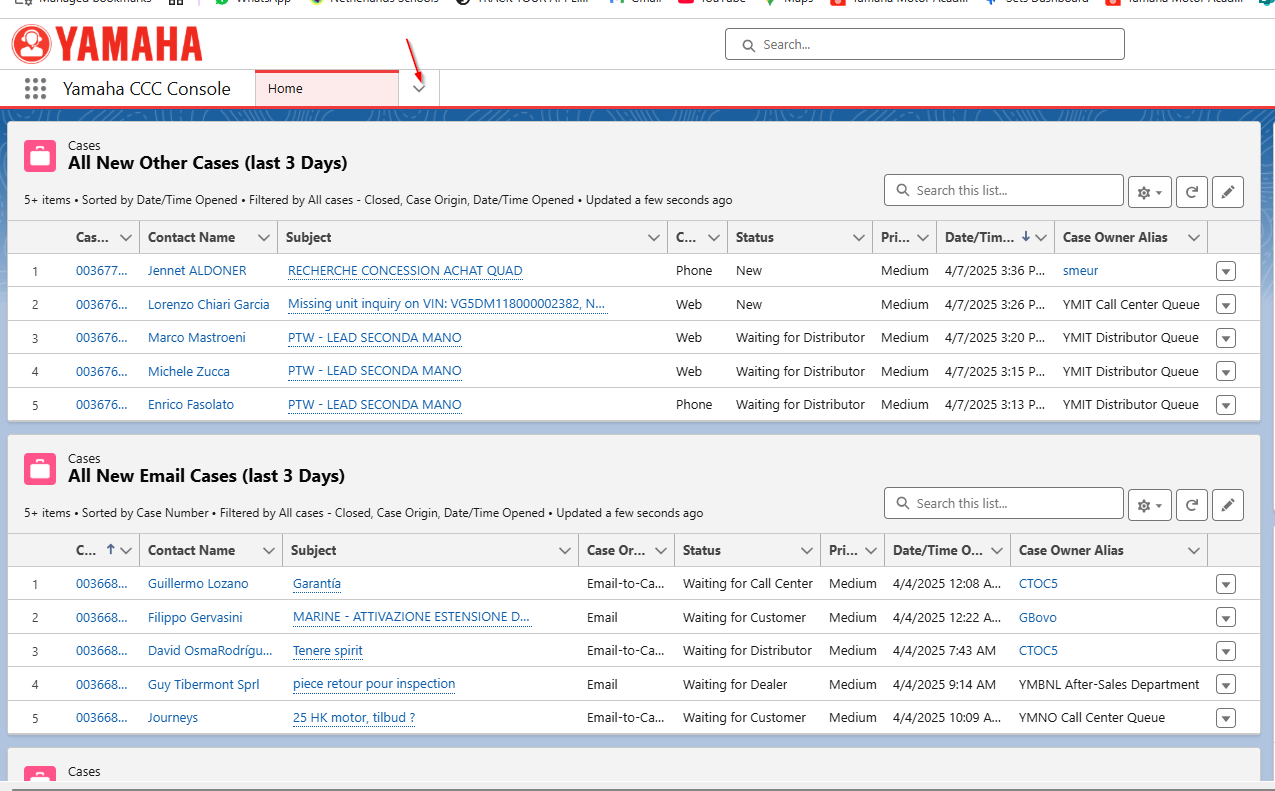Open the Garantía case subject
Image resolution: width=1275 pixels, height=791 pixels.
click(317, 583)
